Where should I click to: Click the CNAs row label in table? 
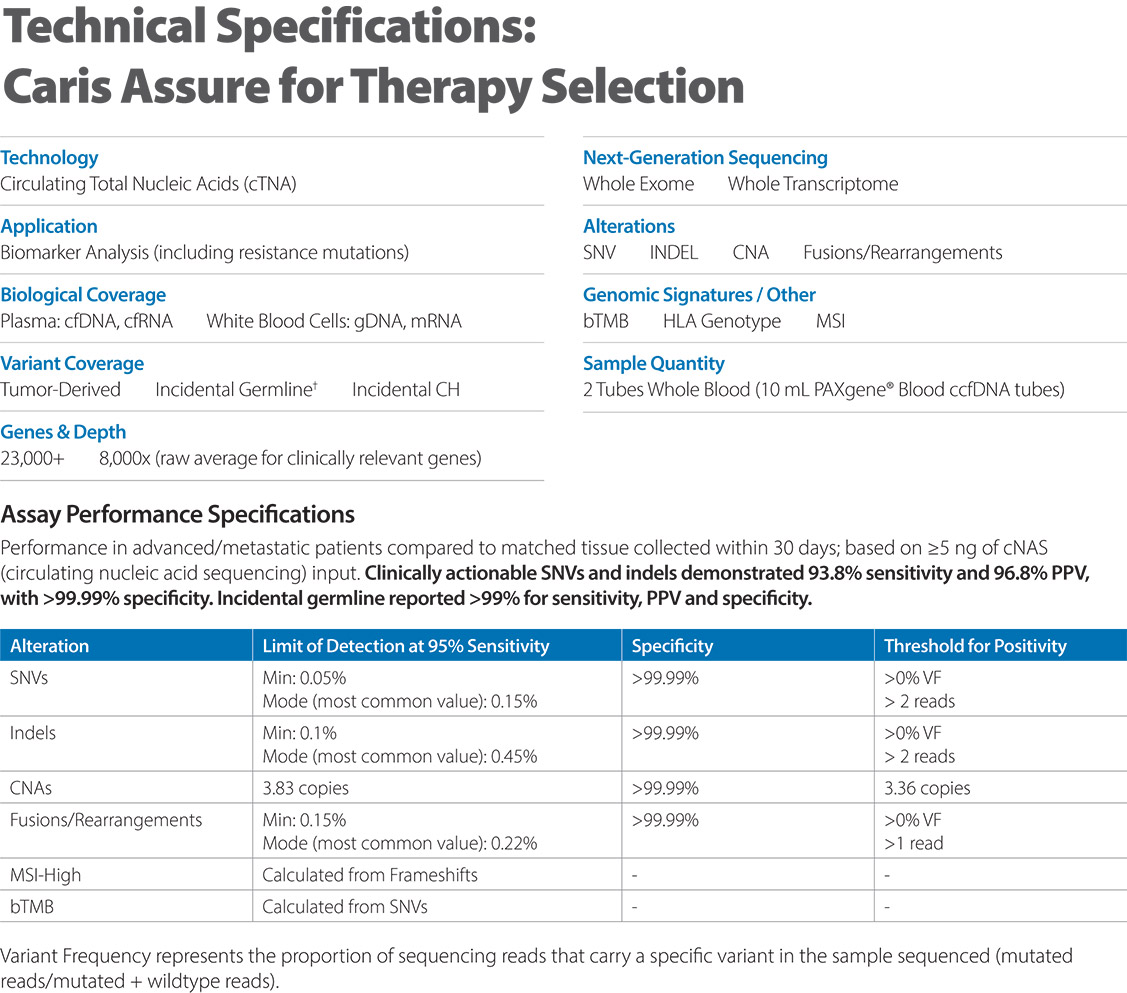31,788
